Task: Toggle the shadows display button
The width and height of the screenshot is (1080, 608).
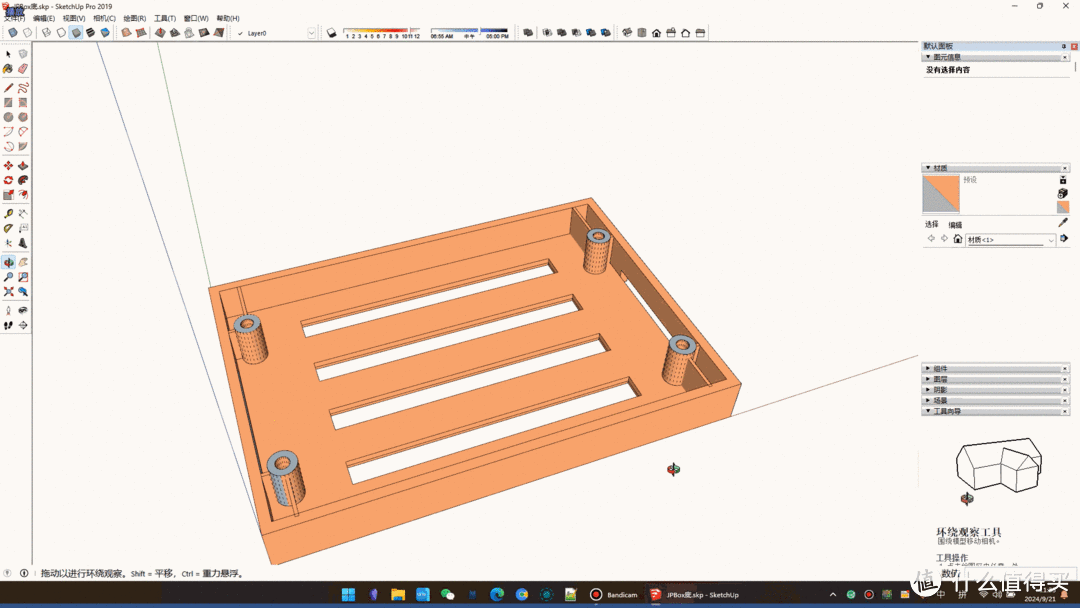Action: coord(332,33)
